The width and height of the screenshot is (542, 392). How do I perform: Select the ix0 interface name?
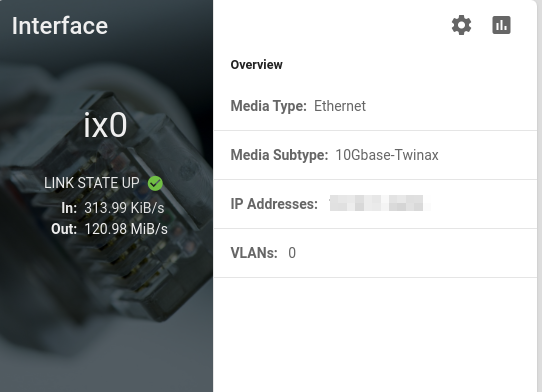105,125
